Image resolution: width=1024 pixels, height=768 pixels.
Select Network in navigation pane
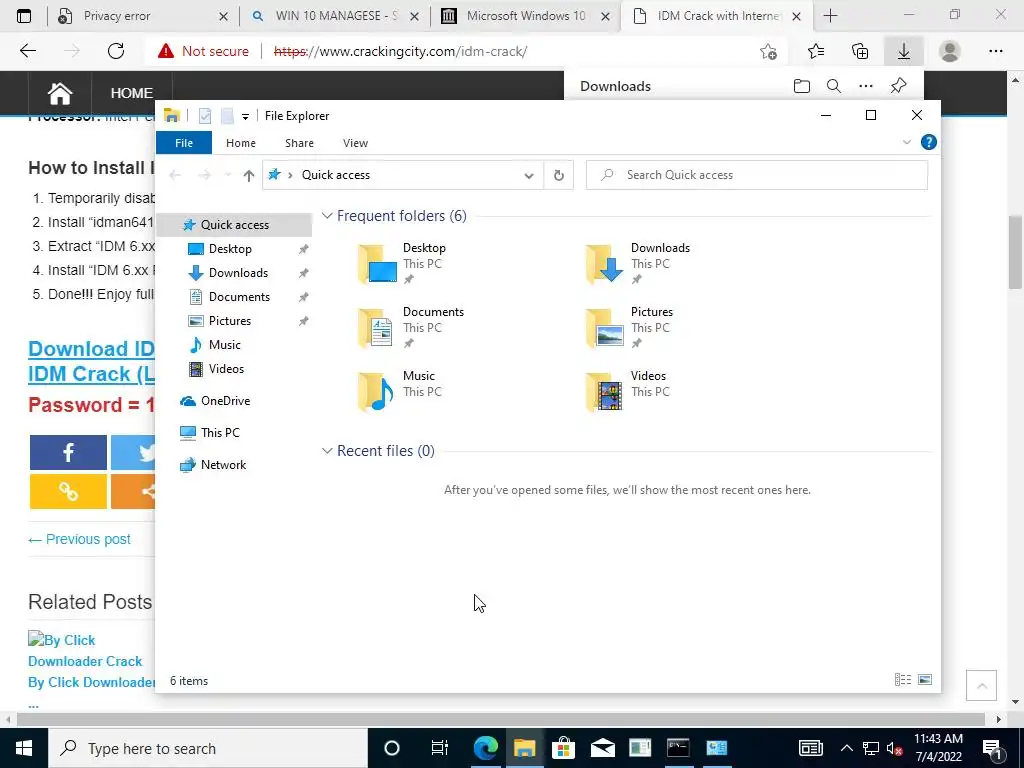(x=223, y=465)
